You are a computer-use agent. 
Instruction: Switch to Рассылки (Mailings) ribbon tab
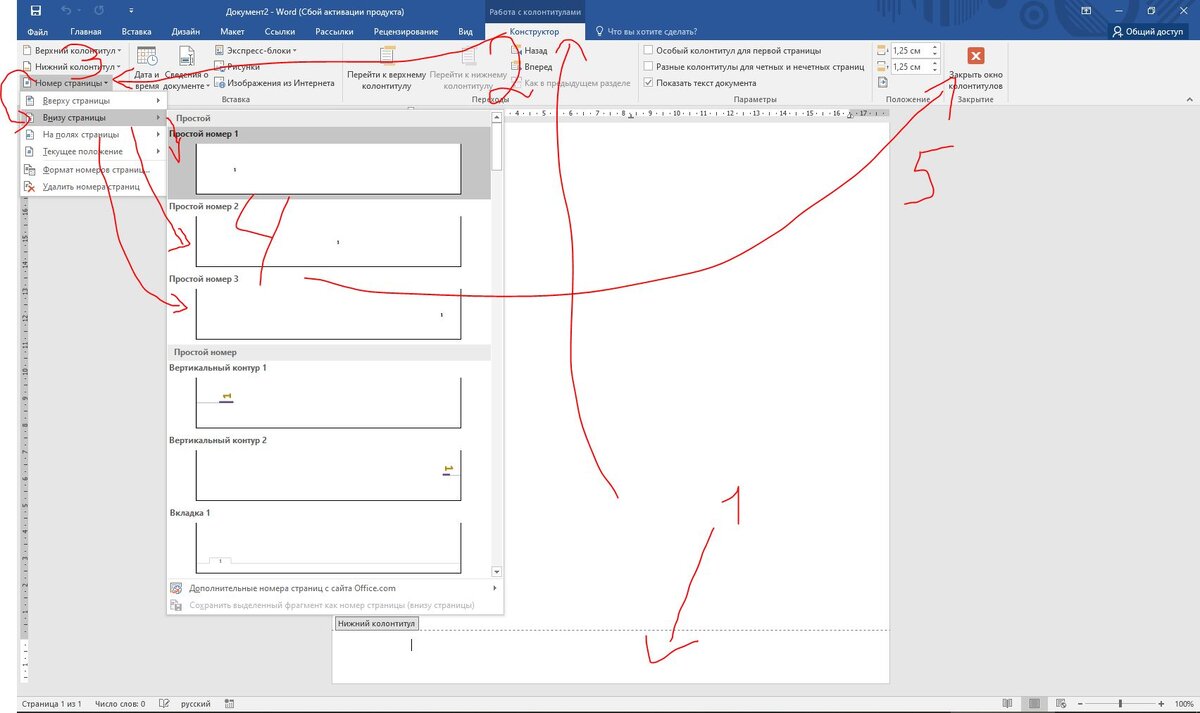tap(334, 32)
